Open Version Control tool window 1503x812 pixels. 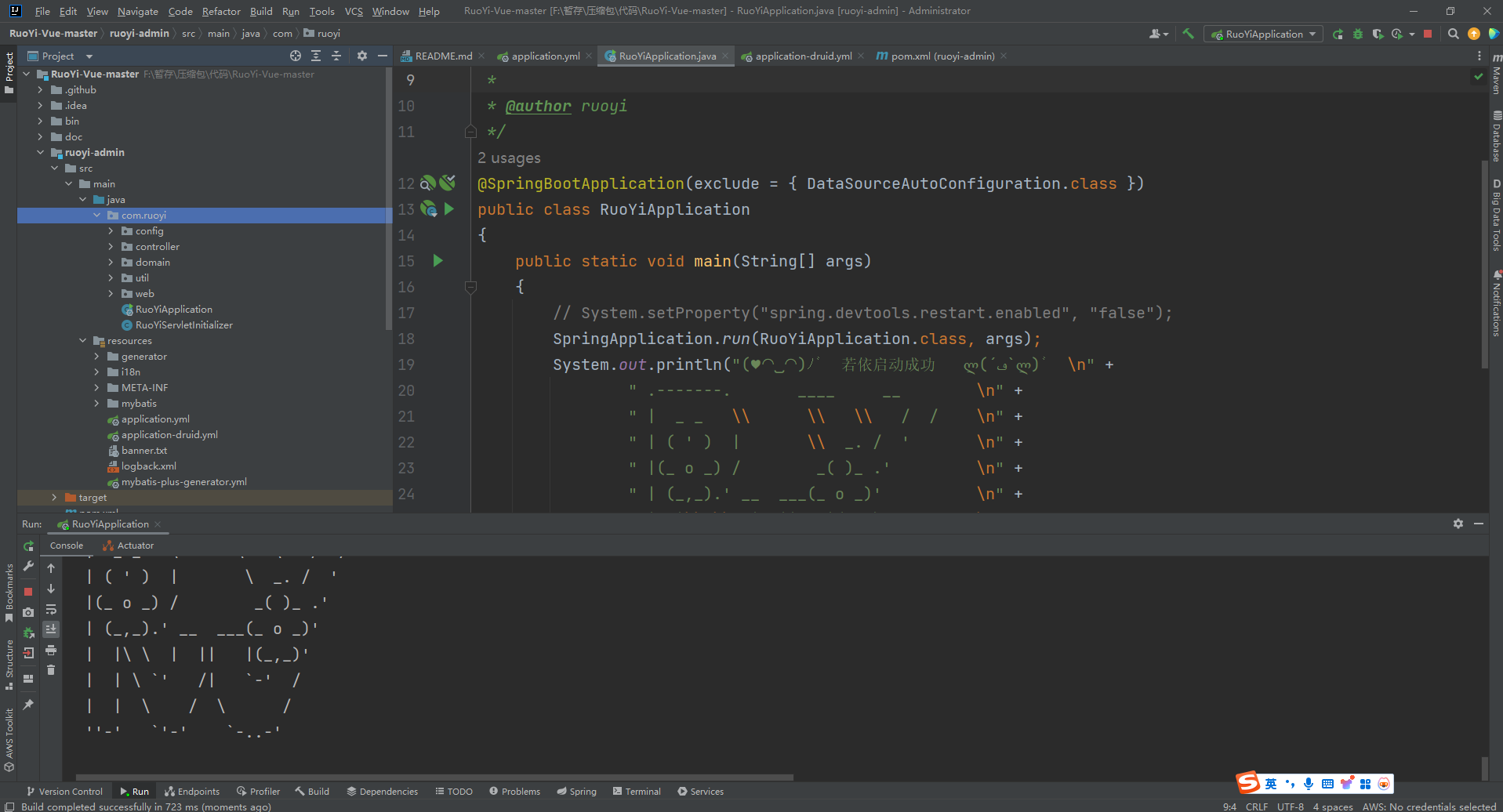pyautogui.click(x=64, y=792)
